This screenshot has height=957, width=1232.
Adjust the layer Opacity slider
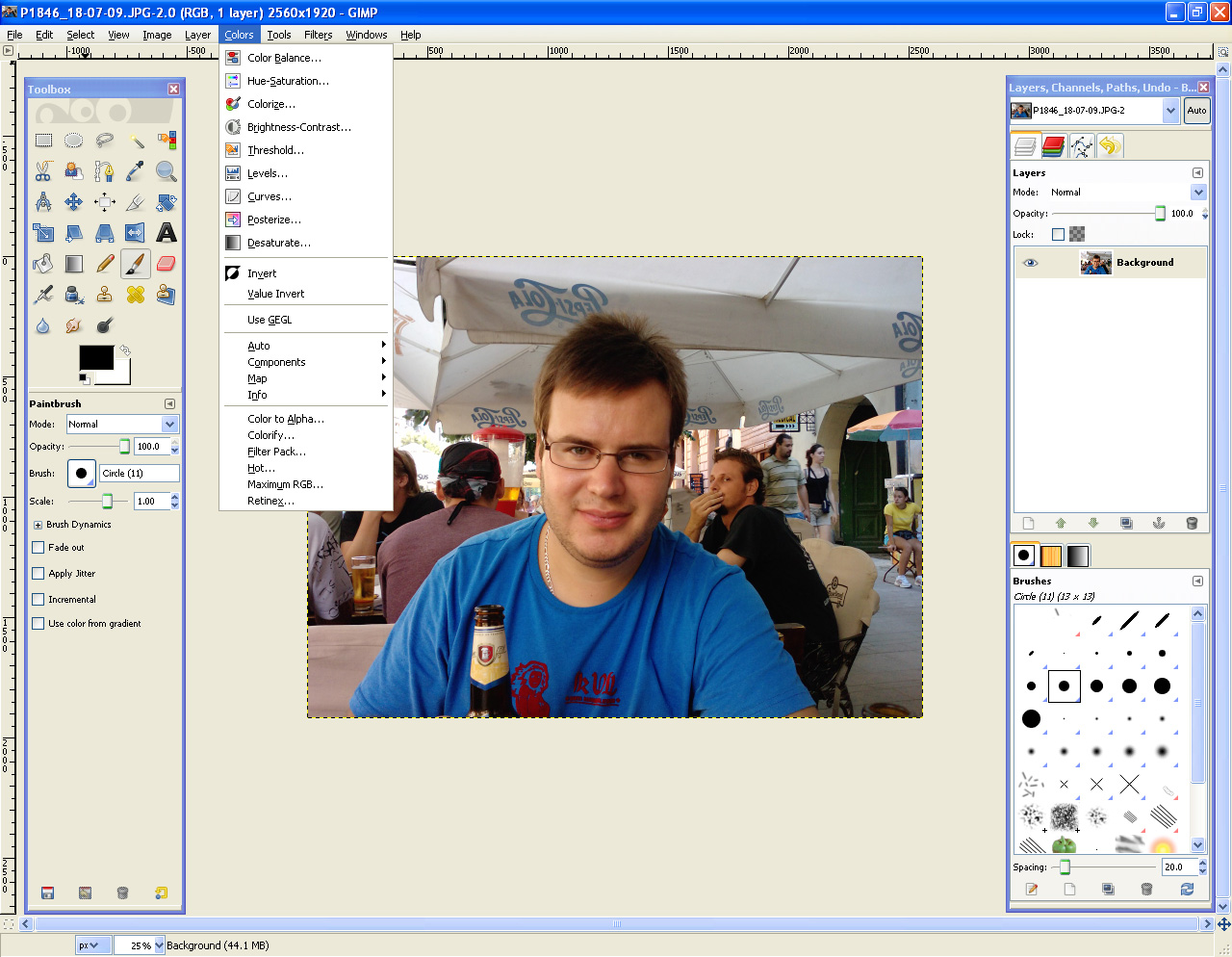pos(1109,214)
